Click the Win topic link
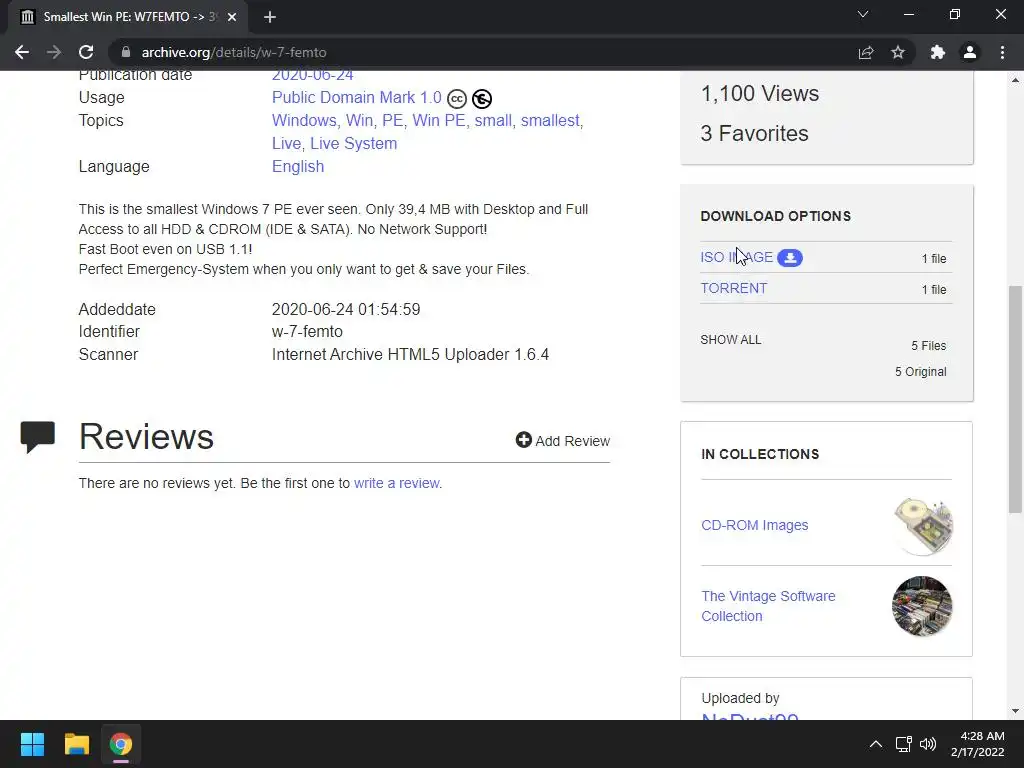This screenshot has width=1024, height=768. (x=359, y=121)
